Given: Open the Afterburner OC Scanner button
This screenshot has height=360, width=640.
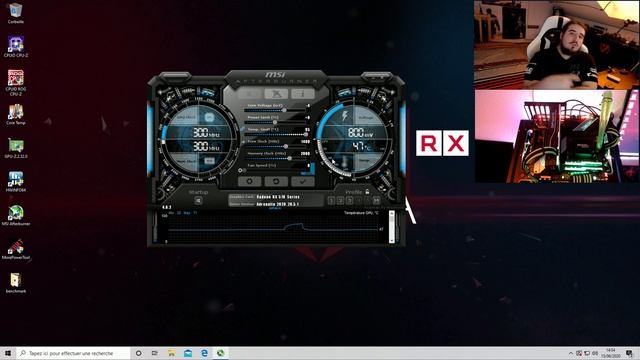Looking at the screenshot, I should click(x=276, y=94).
